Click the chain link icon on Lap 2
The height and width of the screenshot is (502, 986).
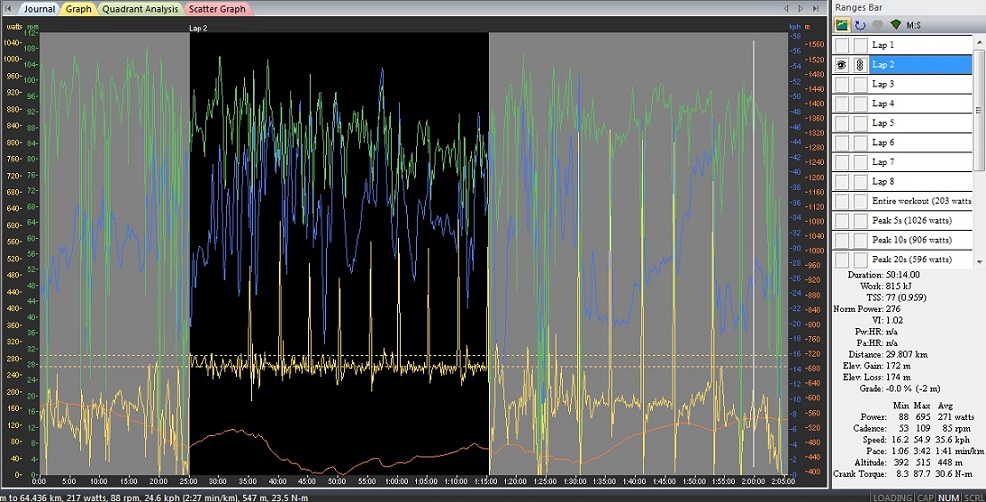859,65
